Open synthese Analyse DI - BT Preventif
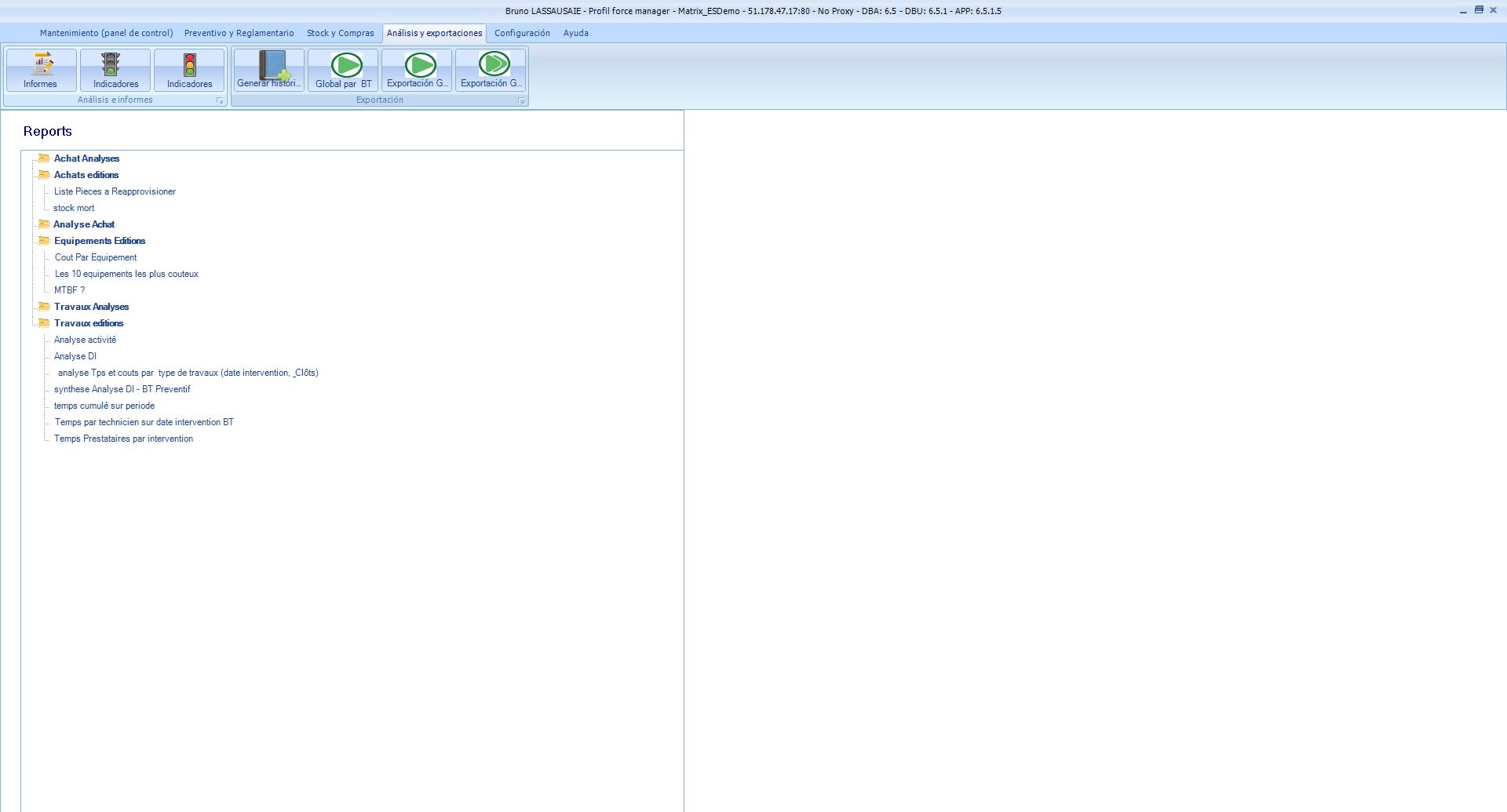 122,389
